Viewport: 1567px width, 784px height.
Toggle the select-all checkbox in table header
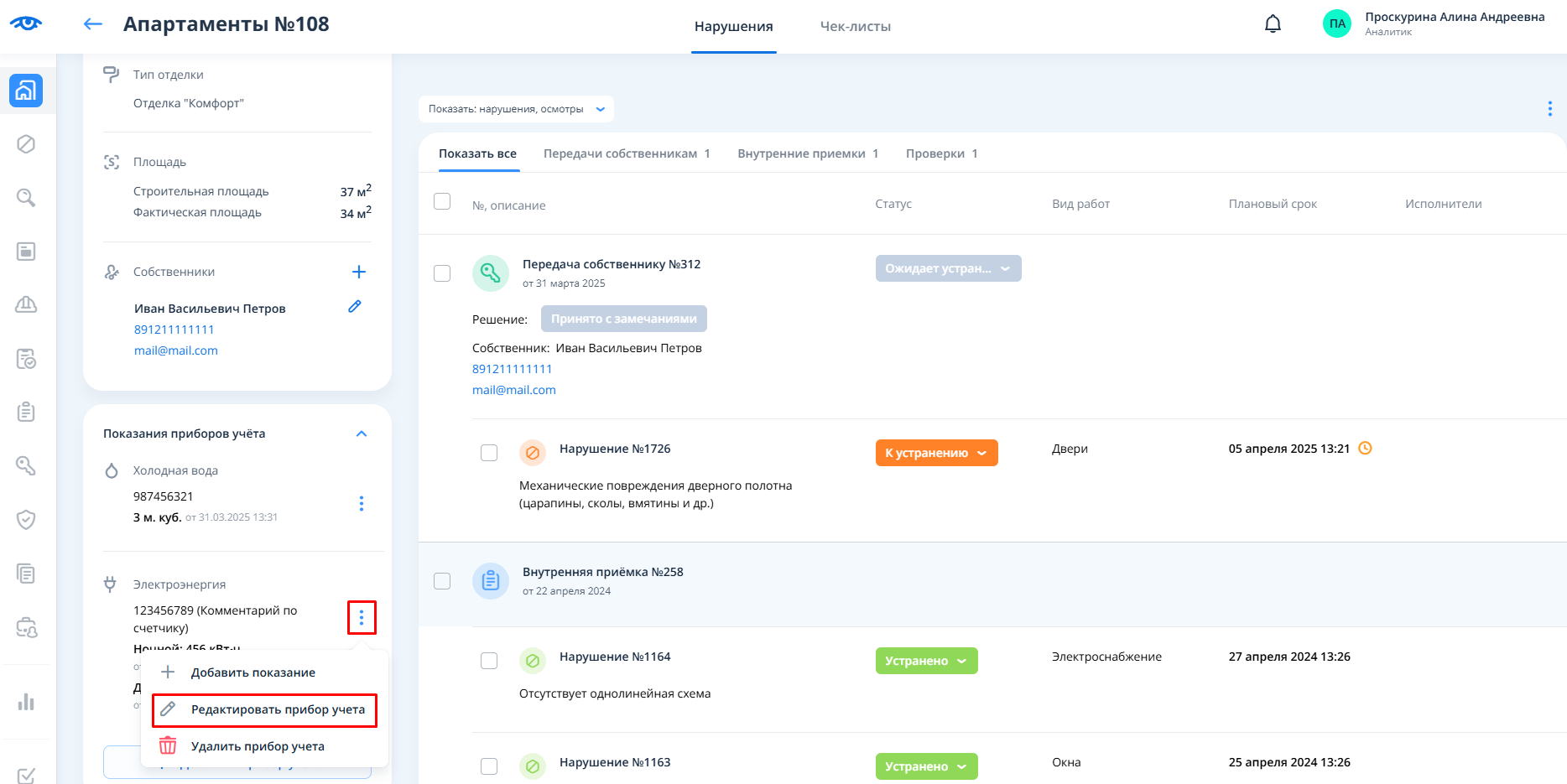442,201
